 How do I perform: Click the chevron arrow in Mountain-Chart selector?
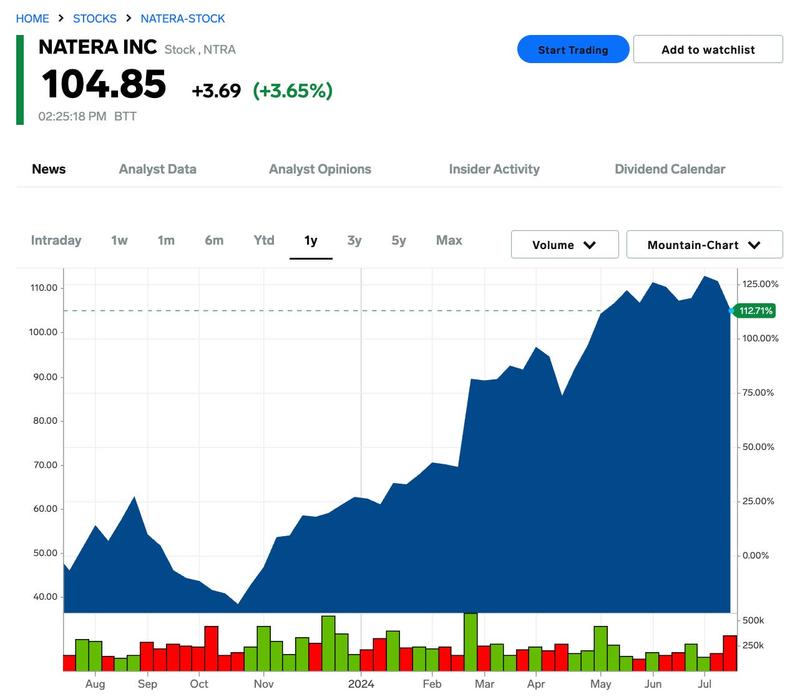point(754,245)
